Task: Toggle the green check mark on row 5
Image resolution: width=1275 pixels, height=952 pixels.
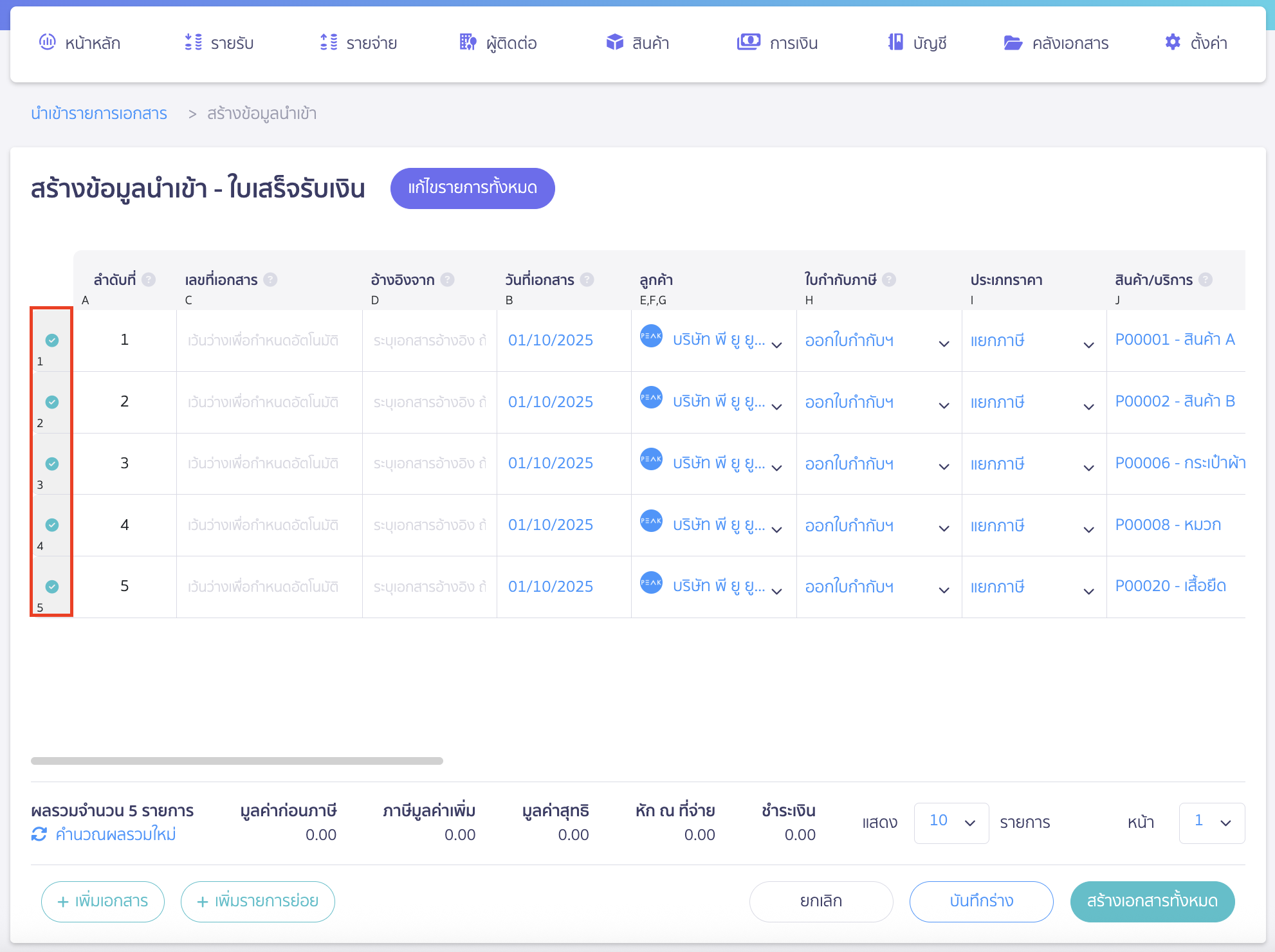Action: point(52,587)
